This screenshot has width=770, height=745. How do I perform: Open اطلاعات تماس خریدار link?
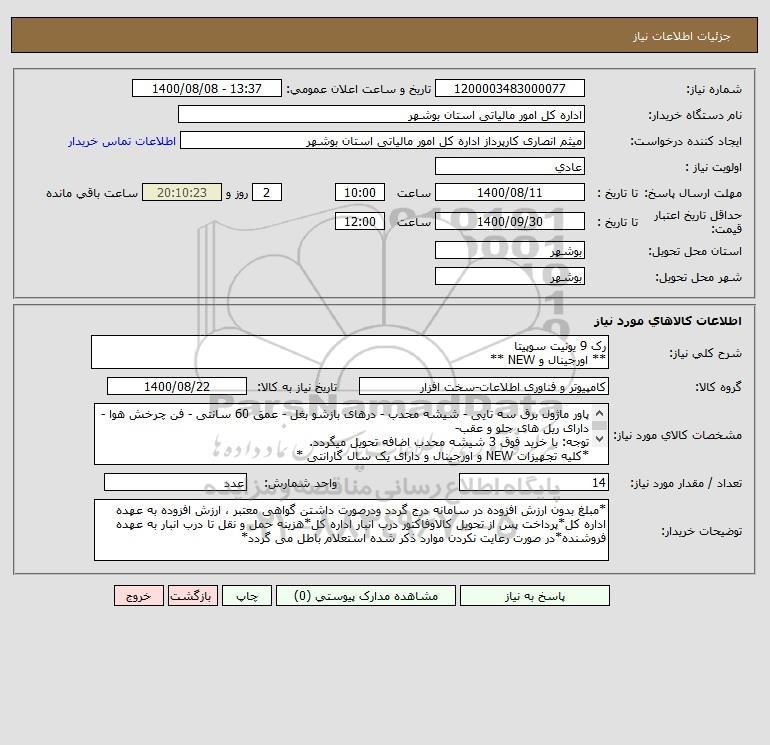tap(122, 141)
